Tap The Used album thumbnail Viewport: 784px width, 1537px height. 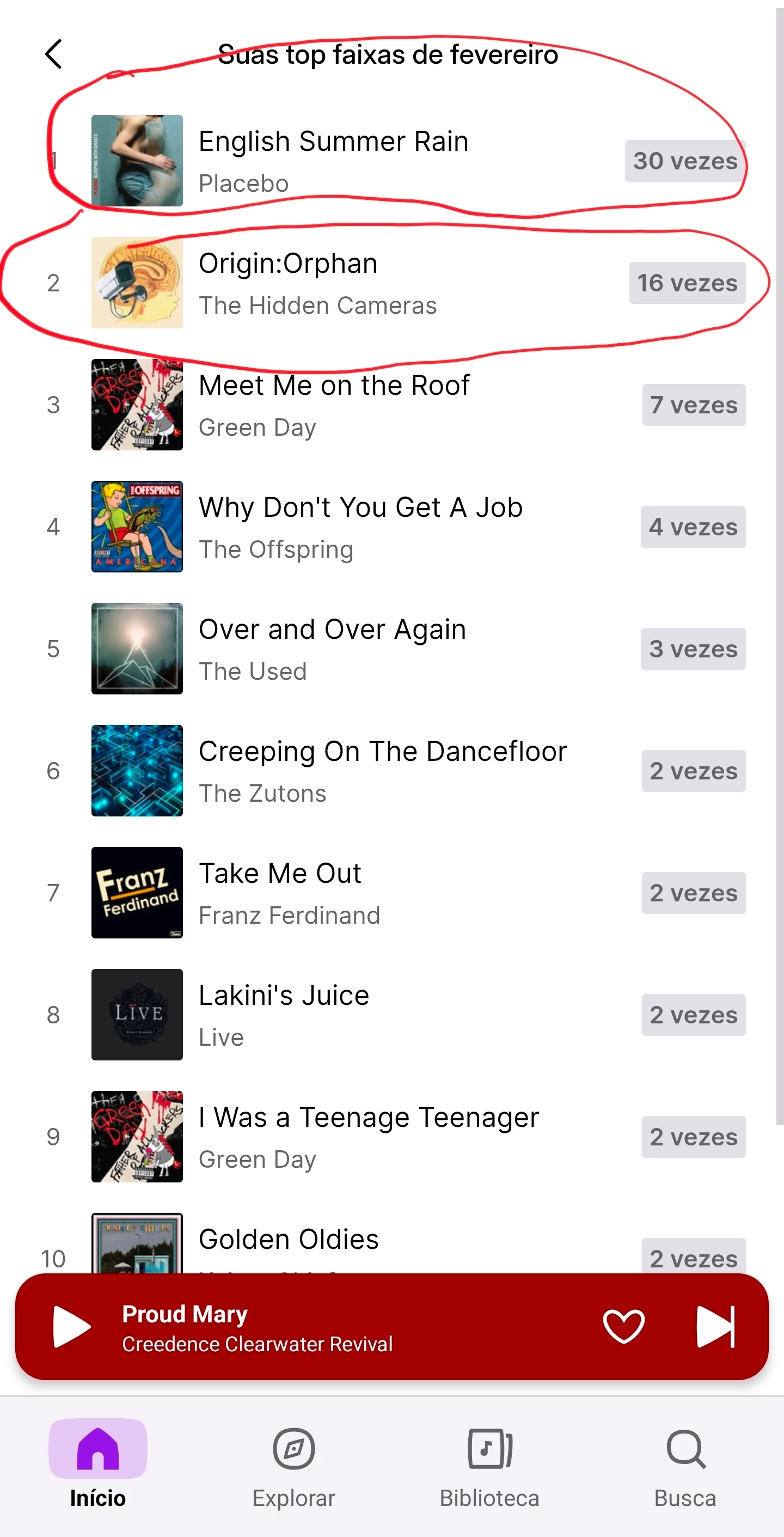click(x=137, y=649)
